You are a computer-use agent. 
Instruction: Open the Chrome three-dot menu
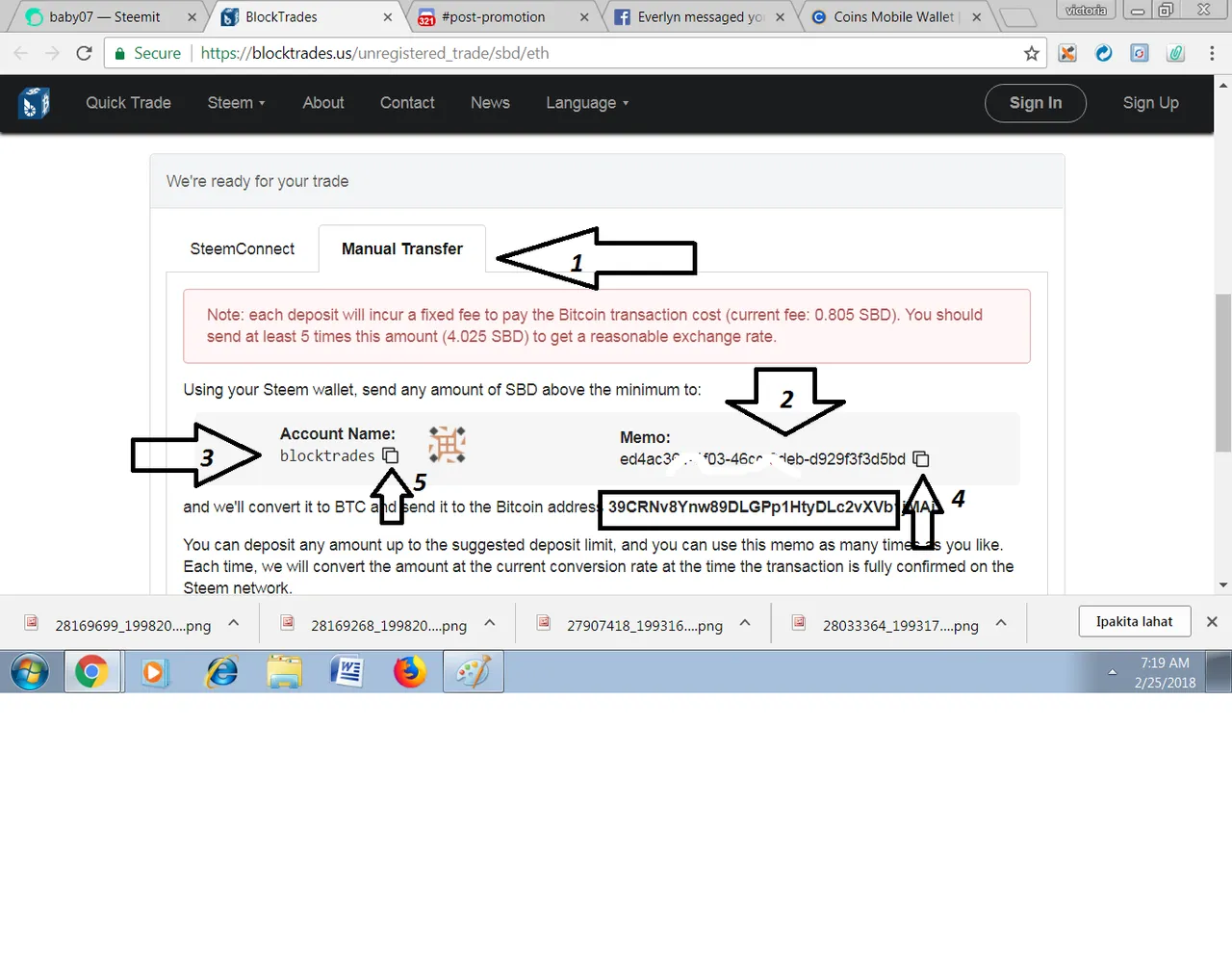(1212, 53)
